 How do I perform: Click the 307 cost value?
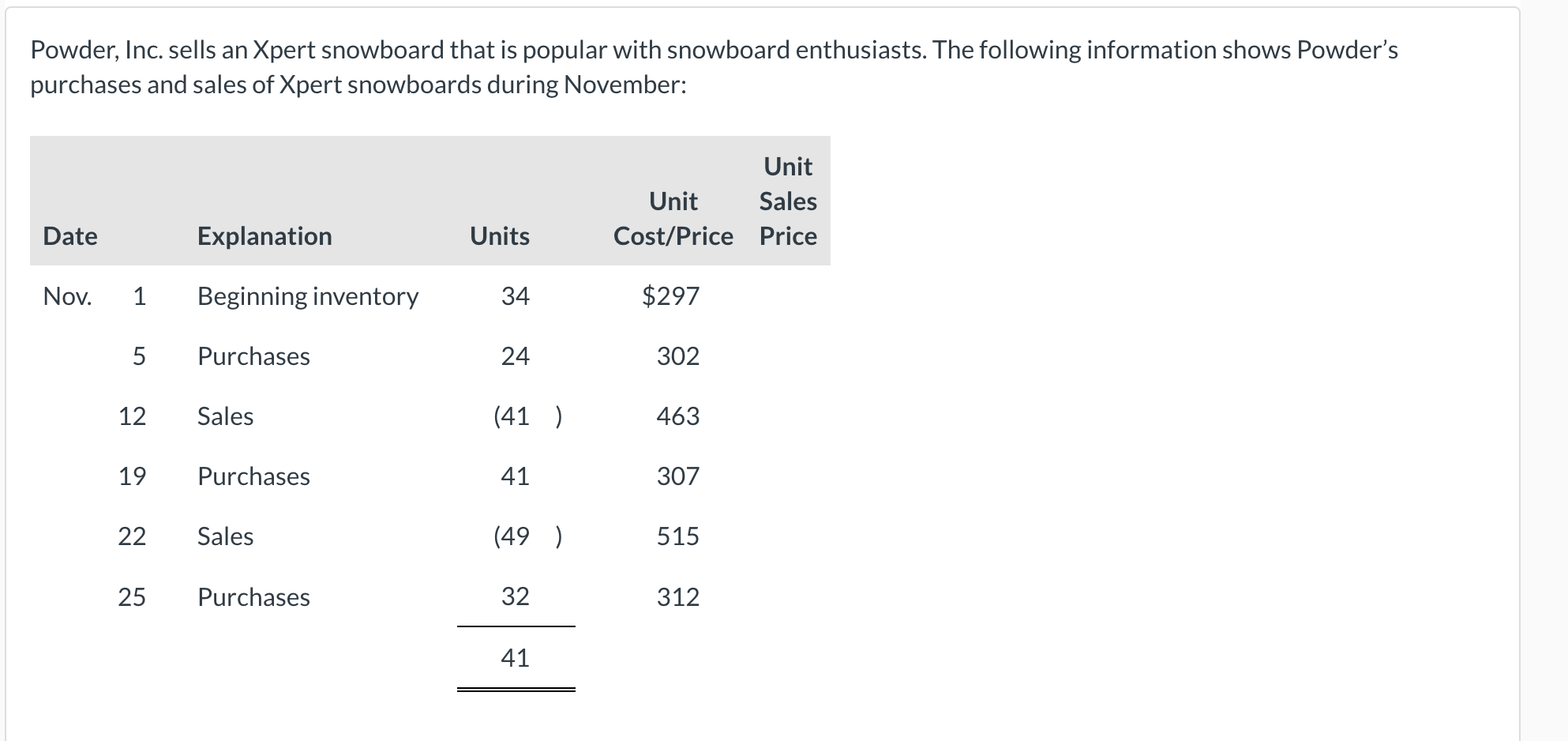click(x=678, y=476)
